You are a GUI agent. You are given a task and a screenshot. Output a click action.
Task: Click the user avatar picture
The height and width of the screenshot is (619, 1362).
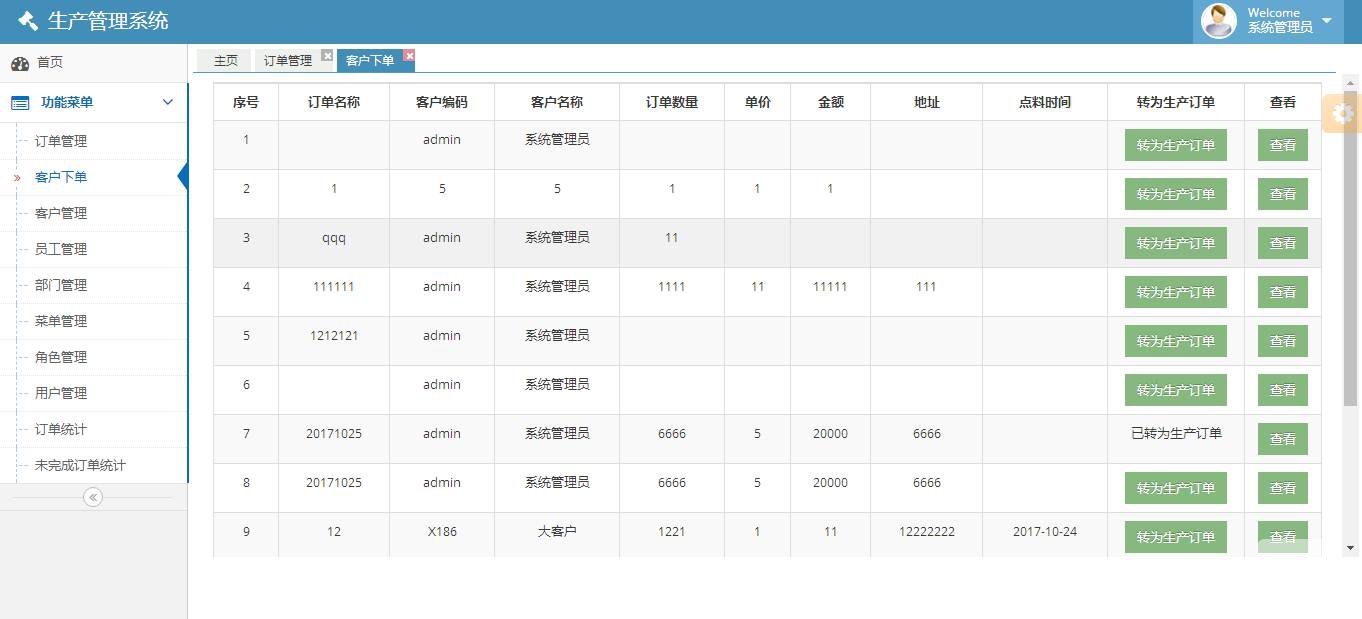point(1218,21)
